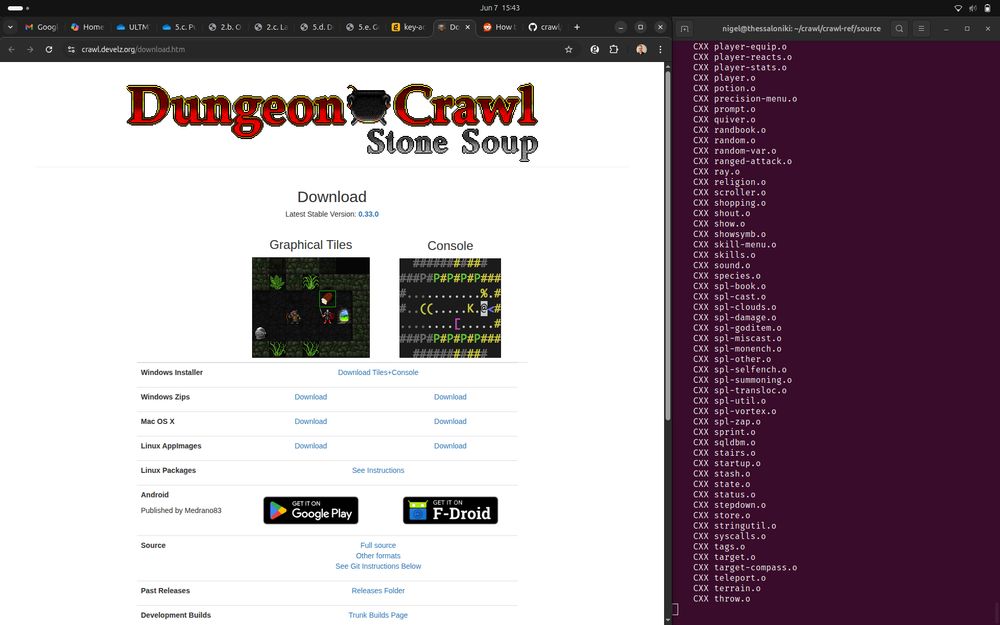
Task: Open the 'Other formats' source link
Action: (378, 555)
